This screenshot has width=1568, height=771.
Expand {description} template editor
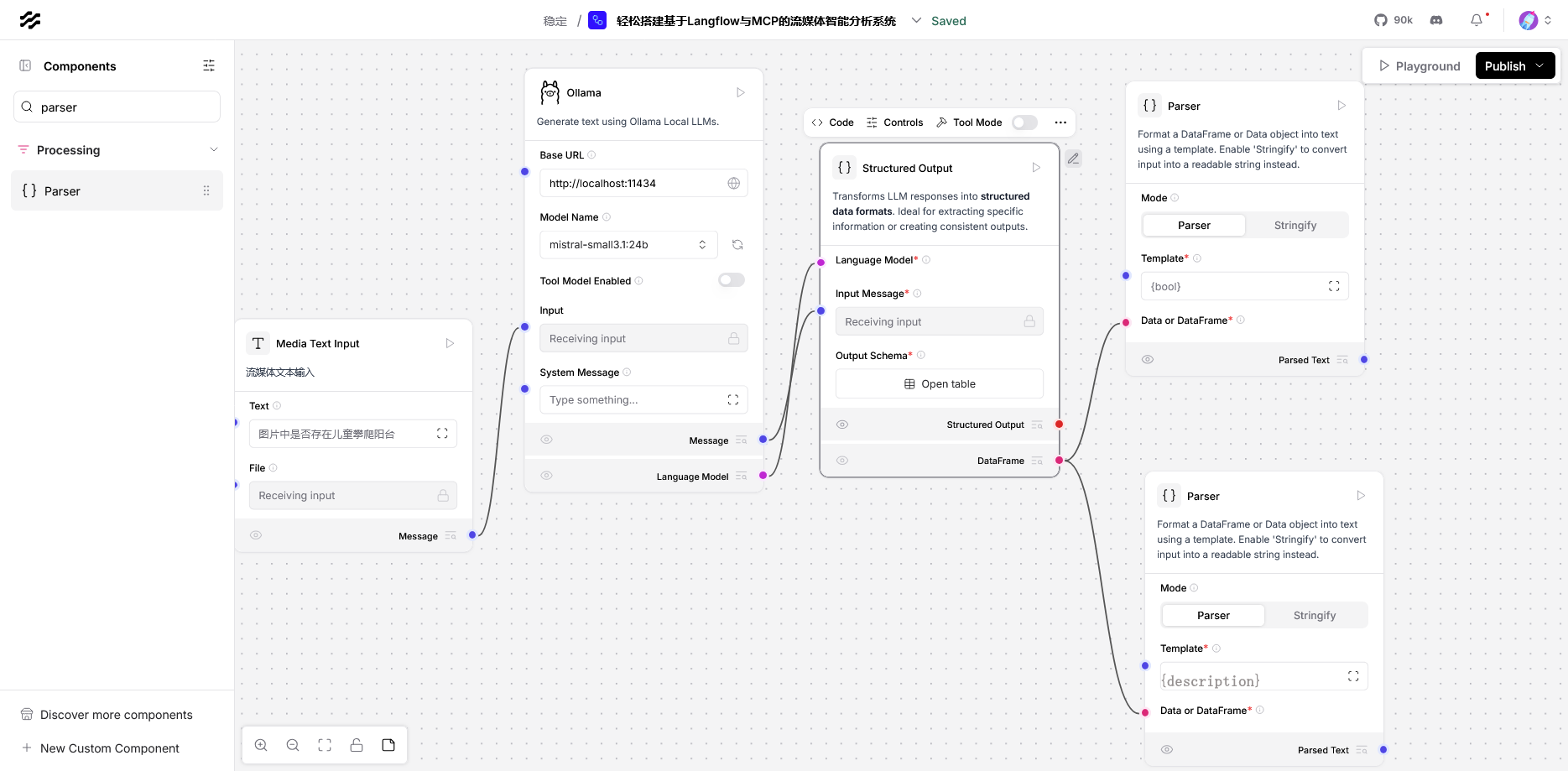(x=1353, y=676)
